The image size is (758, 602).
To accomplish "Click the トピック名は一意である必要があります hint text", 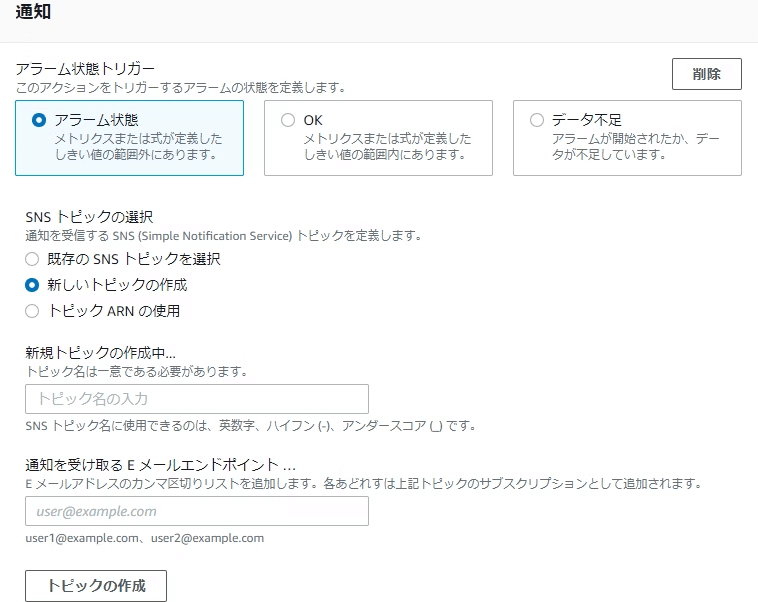I will click(136, 371).
